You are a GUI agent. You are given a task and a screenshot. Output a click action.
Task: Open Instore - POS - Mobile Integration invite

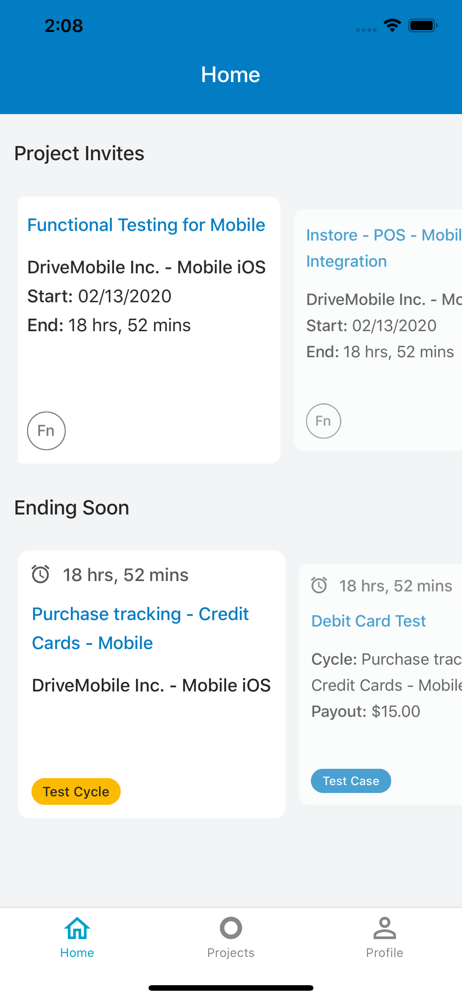click(x=384, y=248)
